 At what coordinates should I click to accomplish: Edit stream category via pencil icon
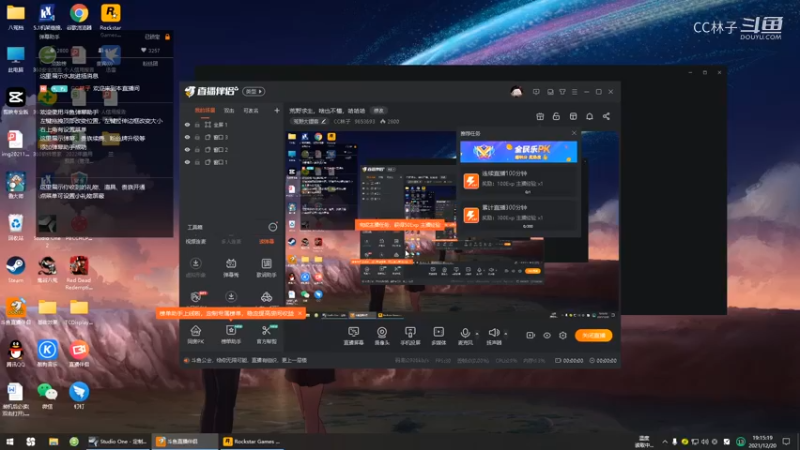323,121
